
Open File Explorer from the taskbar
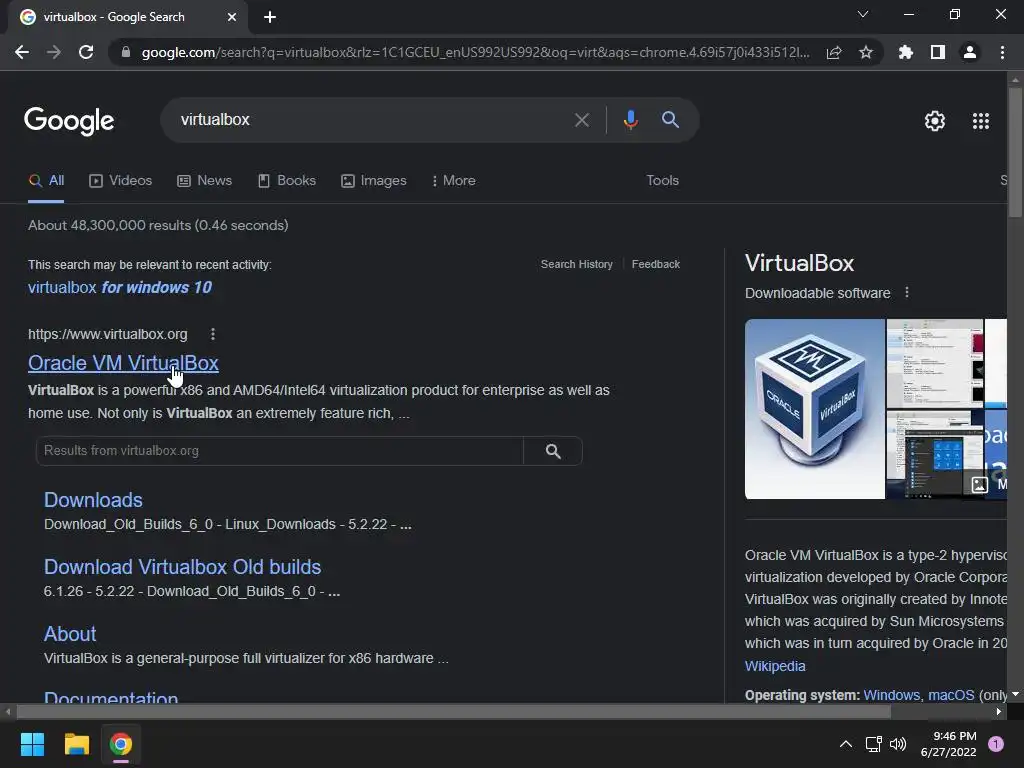point(76,744)
